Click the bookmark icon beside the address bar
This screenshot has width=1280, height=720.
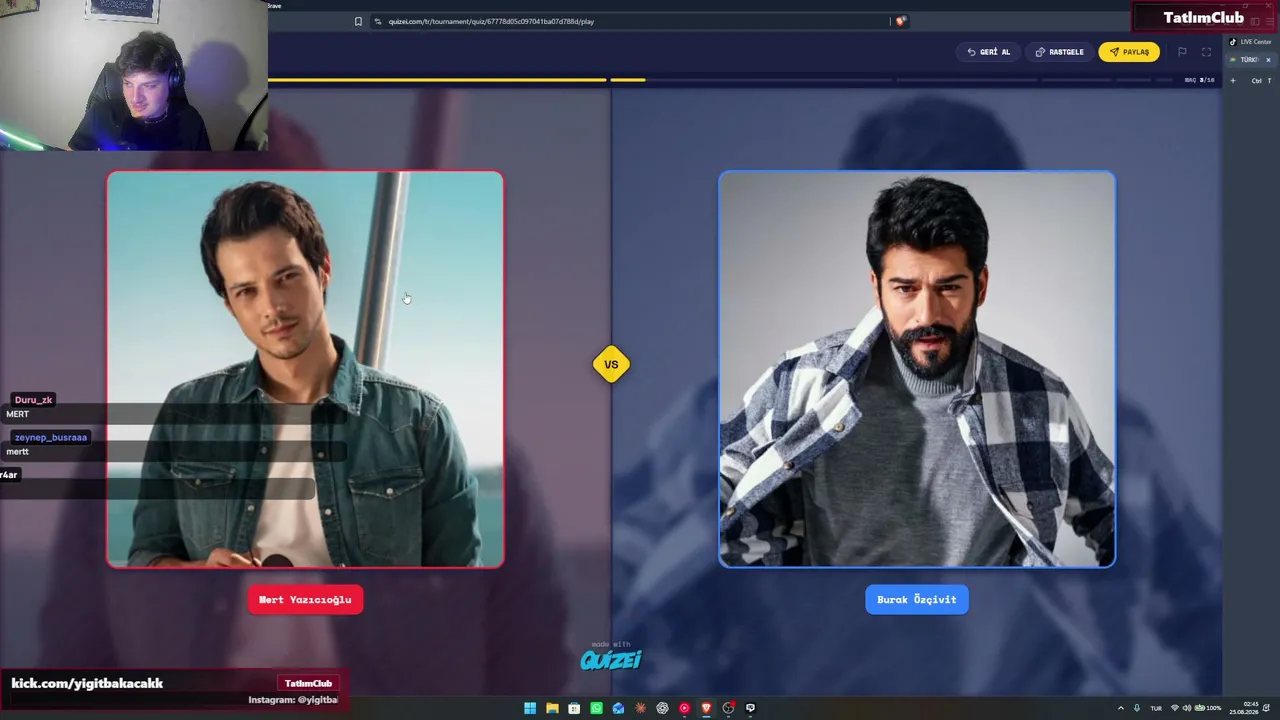(358, 21)
